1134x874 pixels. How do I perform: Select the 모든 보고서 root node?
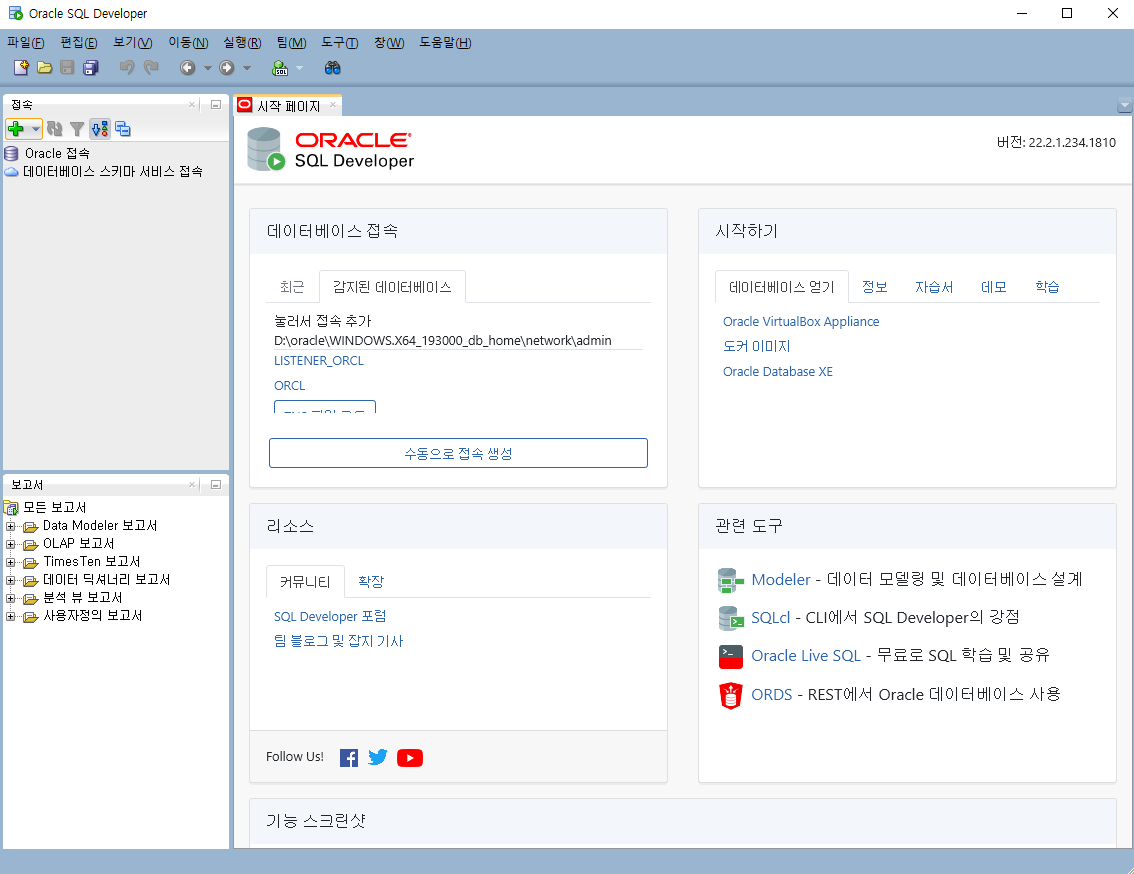[x=54, y=507]
